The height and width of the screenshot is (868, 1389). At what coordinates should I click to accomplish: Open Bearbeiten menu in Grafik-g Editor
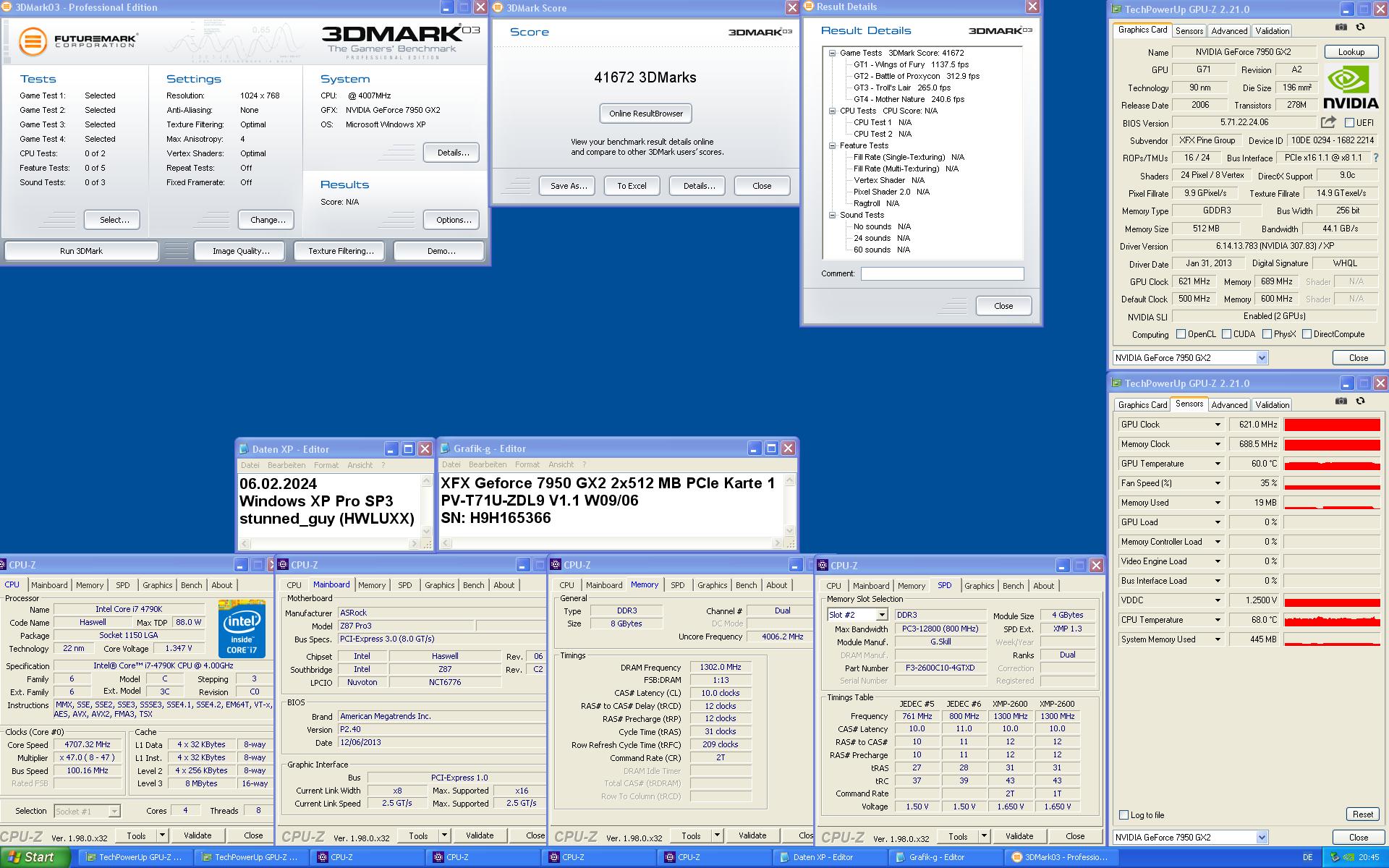487,464
